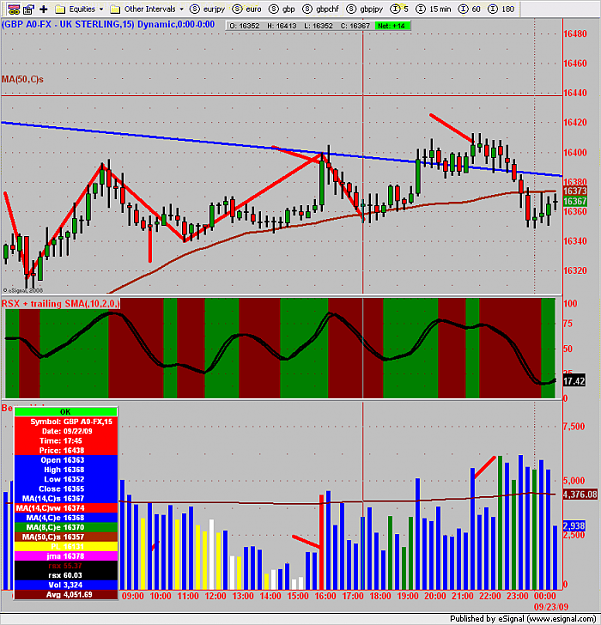Click the 09/23/09 date label
This screenshot has height=625, width=601.
(551, 607)
